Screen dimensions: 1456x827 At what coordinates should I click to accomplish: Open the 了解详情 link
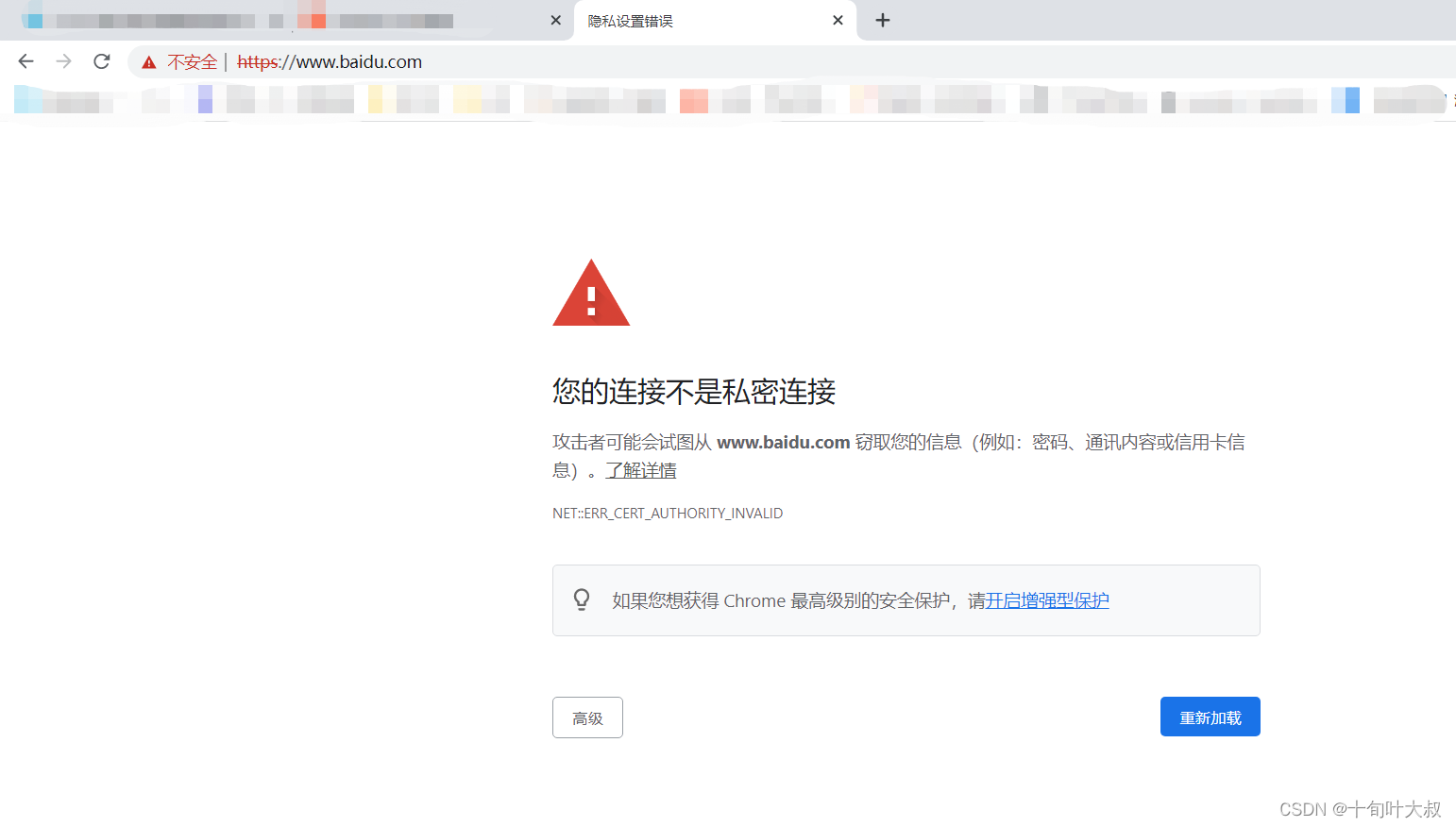tap(641, 470)
